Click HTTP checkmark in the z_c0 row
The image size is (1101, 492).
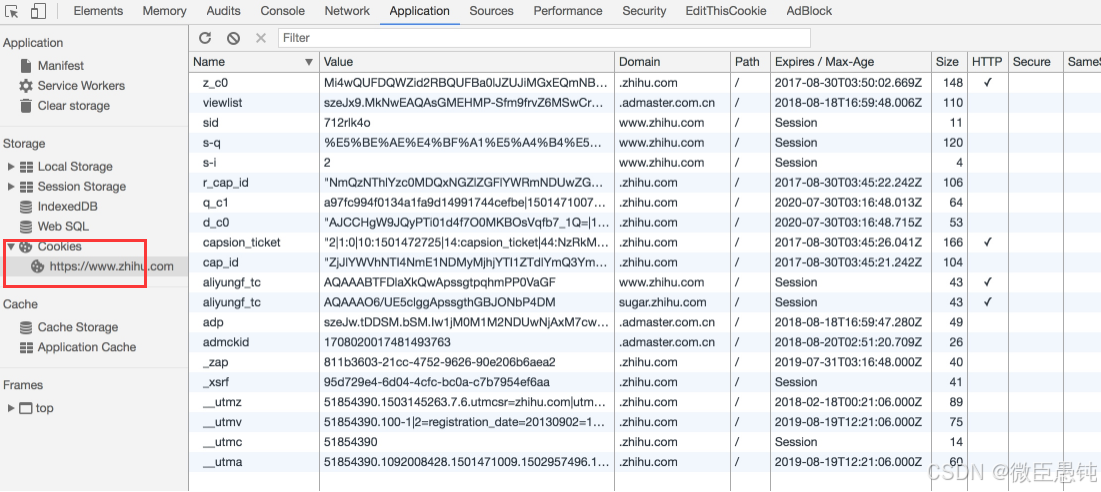(987, 83)
